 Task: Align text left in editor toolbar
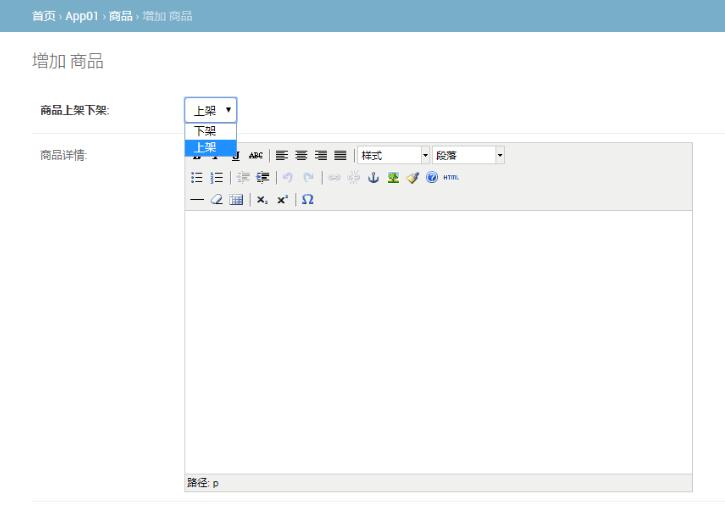click(282, 155)
